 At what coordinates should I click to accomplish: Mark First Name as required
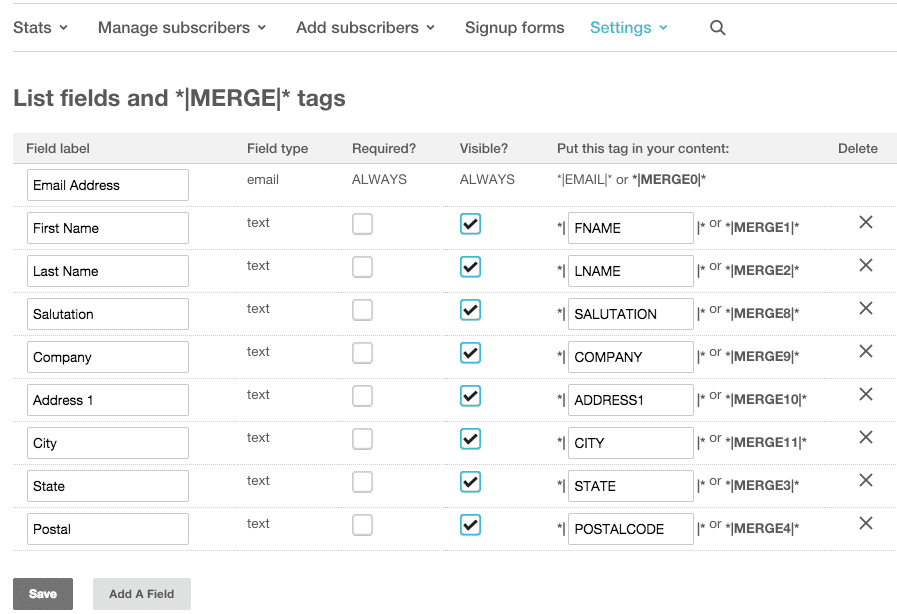click(362, 224)
